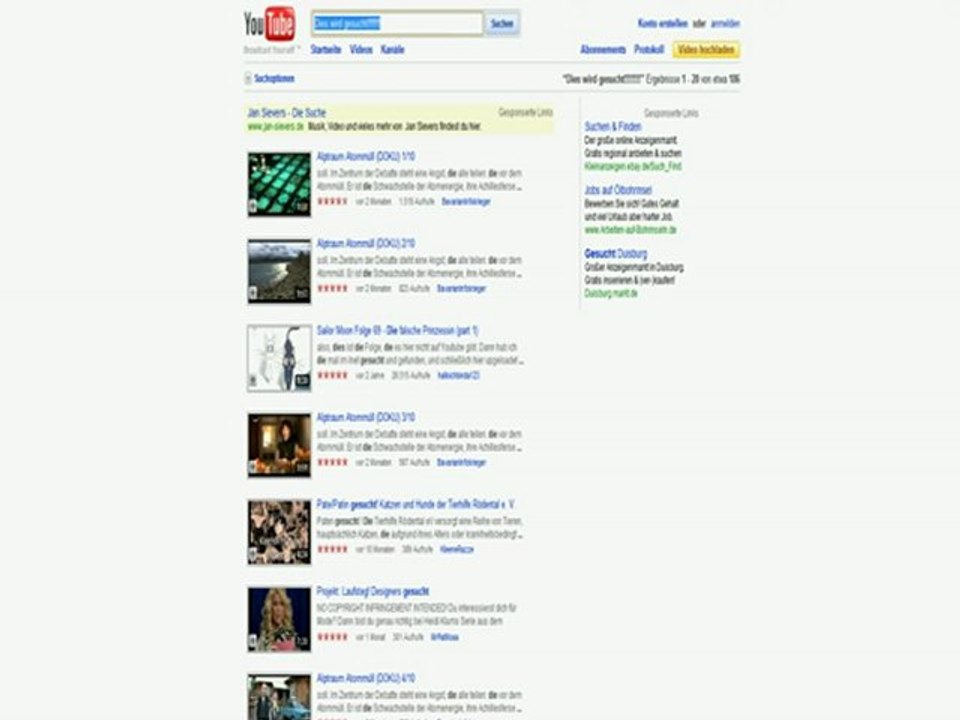Viewport: 960px width, 720px height.
Task: Open Abonnements link
Action: coord(603,50)
